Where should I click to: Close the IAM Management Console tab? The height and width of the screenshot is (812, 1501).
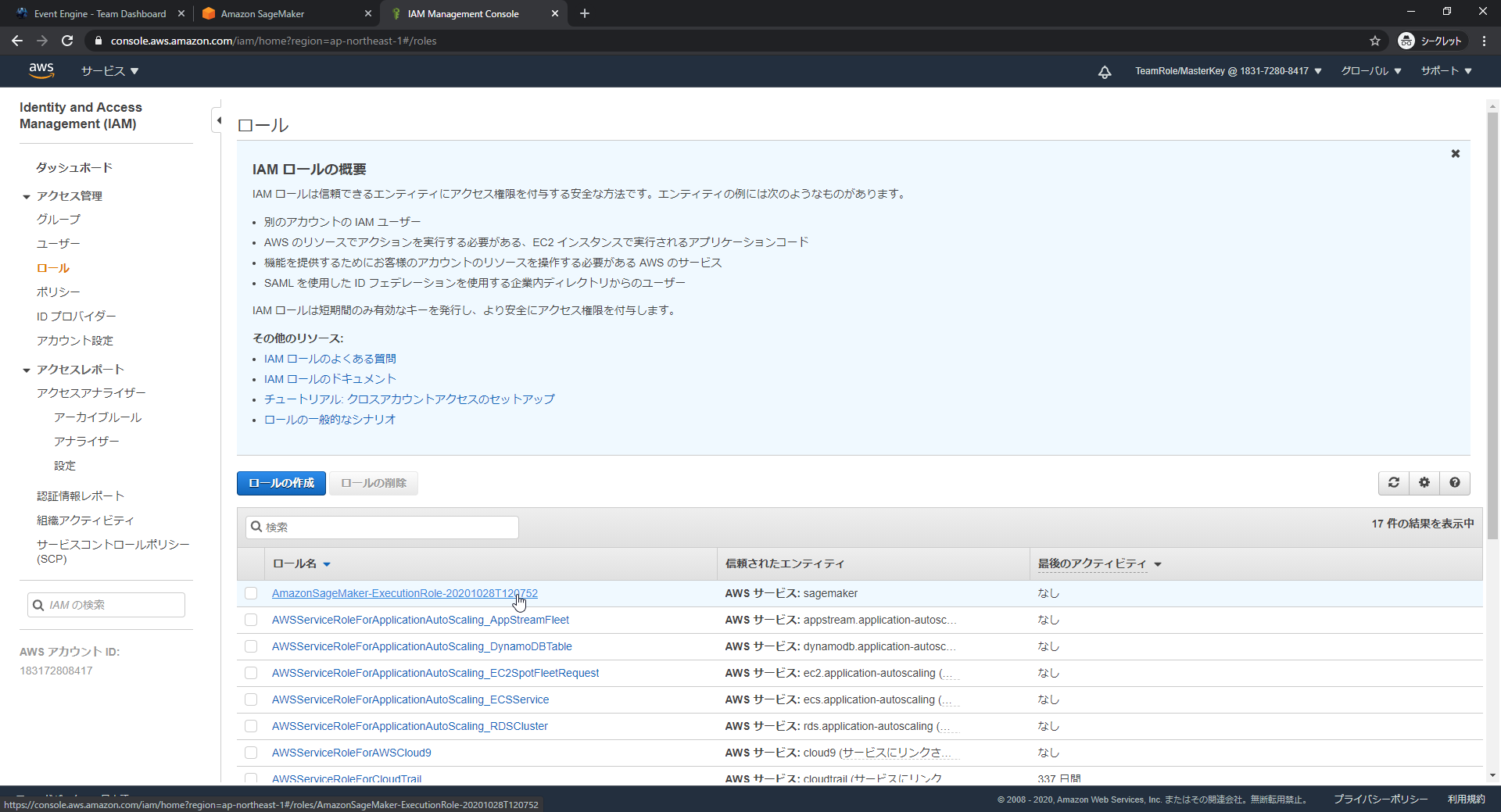[x=555, y=13]
